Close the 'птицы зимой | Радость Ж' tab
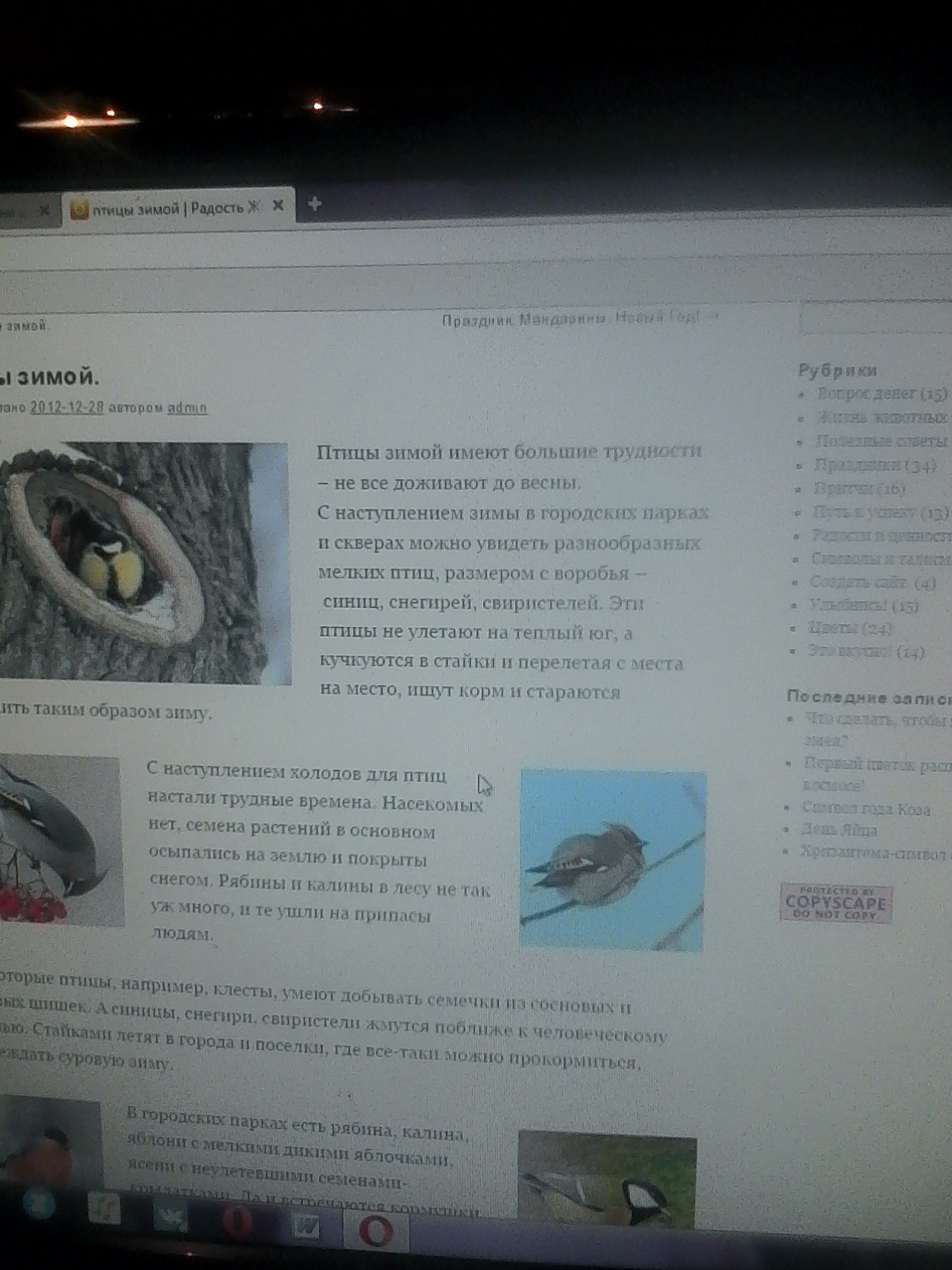The height and width of the screenshot is (1270, 952). pos(278,206)
